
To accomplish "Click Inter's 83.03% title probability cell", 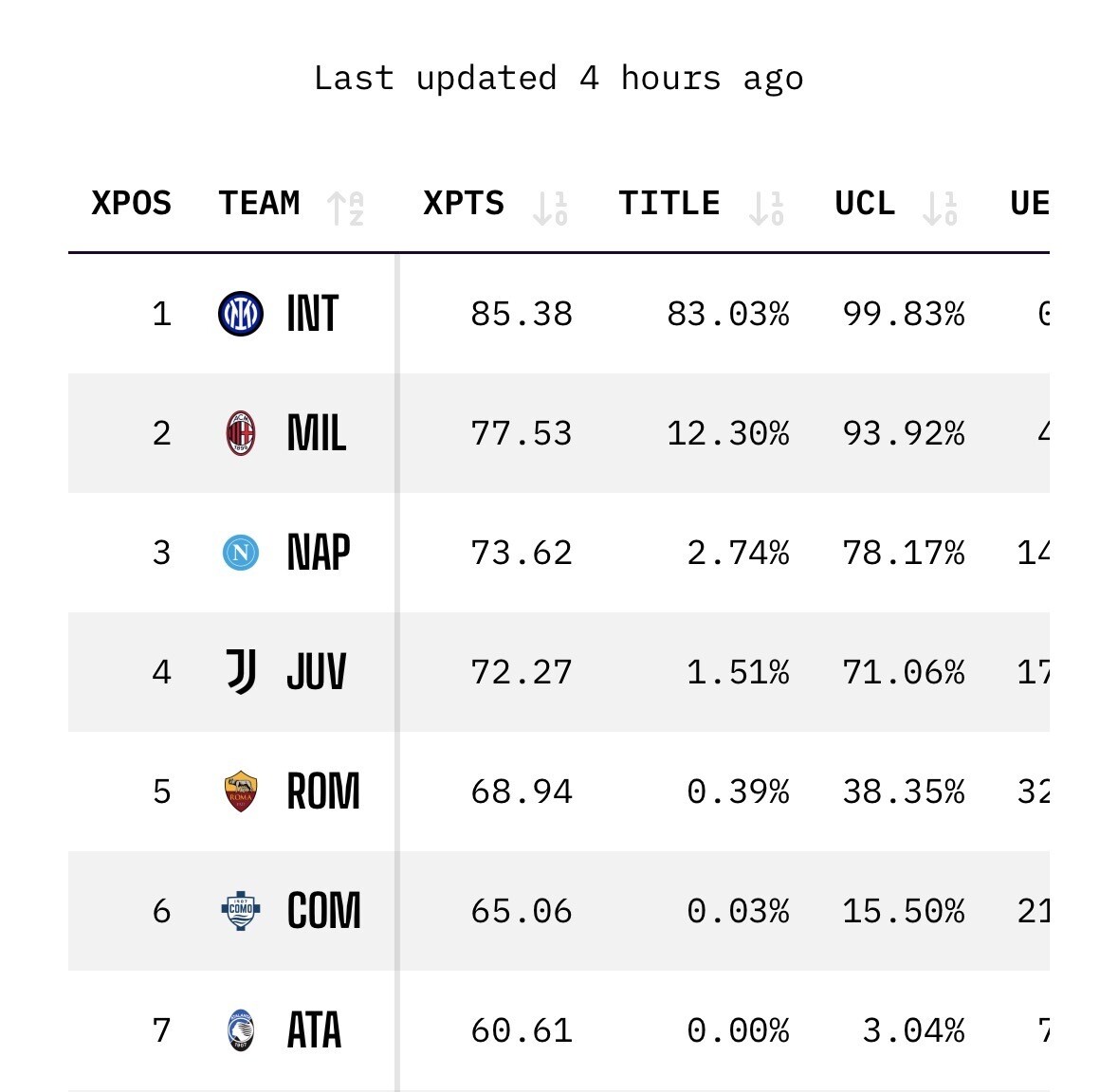I will pos(727,314).
